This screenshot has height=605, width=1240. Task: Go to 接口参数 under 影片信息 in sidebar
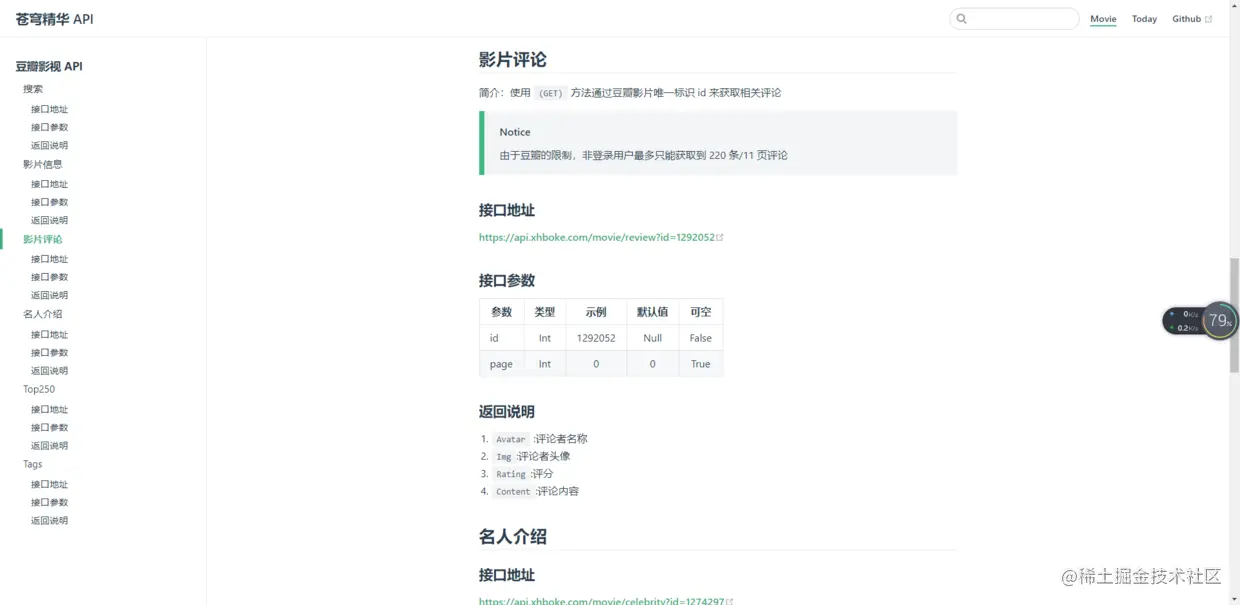coord(49,202)
